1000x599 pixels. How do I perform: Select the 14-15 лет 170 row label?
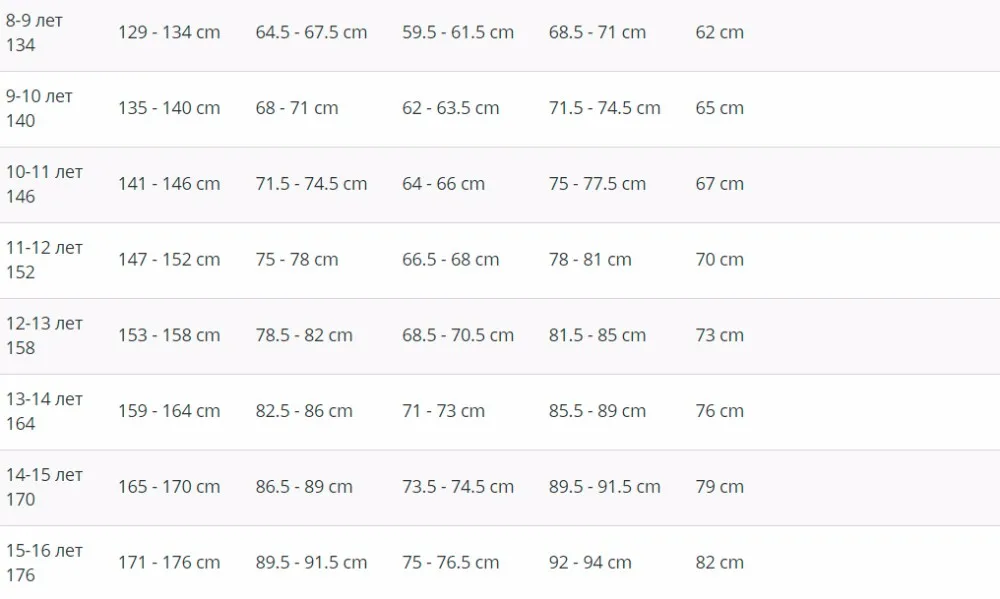click(44, 487)
